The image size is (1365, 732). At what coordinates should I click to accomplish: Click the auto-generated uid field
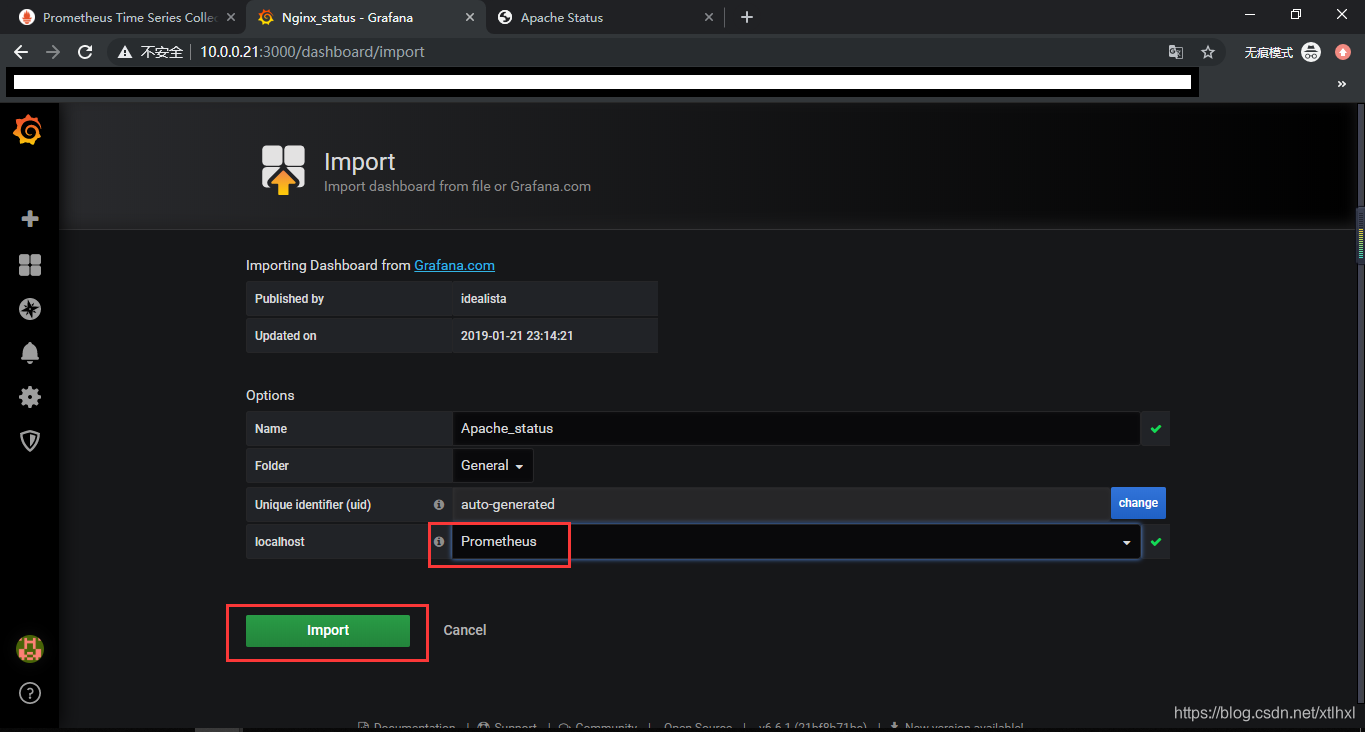[781, 504]
